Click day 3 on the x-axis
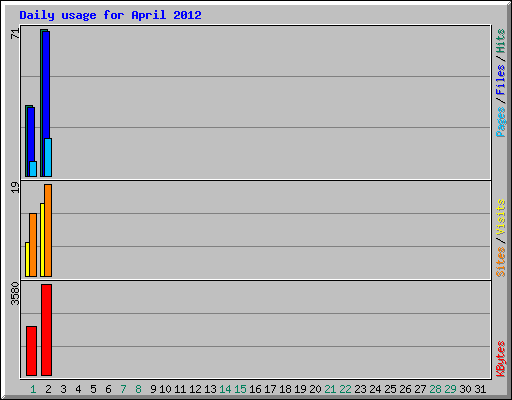This screenshot has width=512, height=400. (63, 389)
